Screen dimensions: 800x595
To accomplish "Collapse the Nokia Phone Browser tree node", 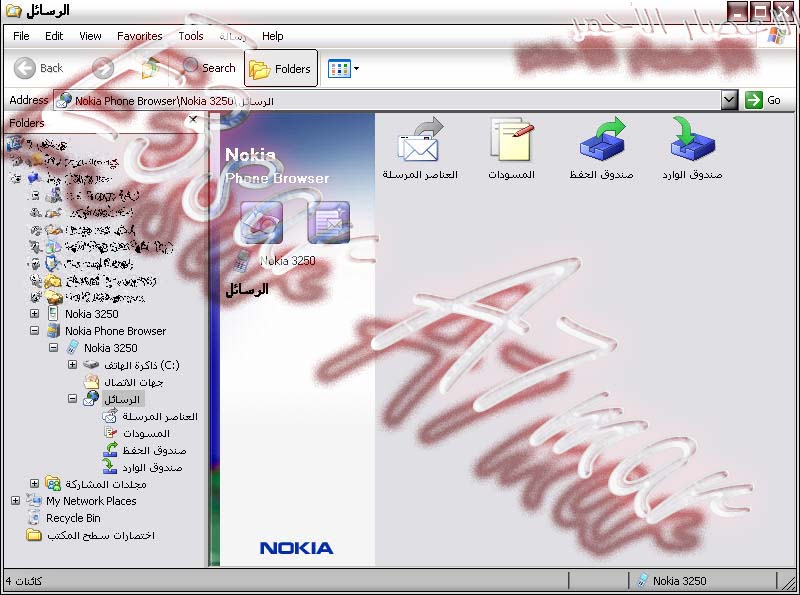I will [x=34, y=331].
